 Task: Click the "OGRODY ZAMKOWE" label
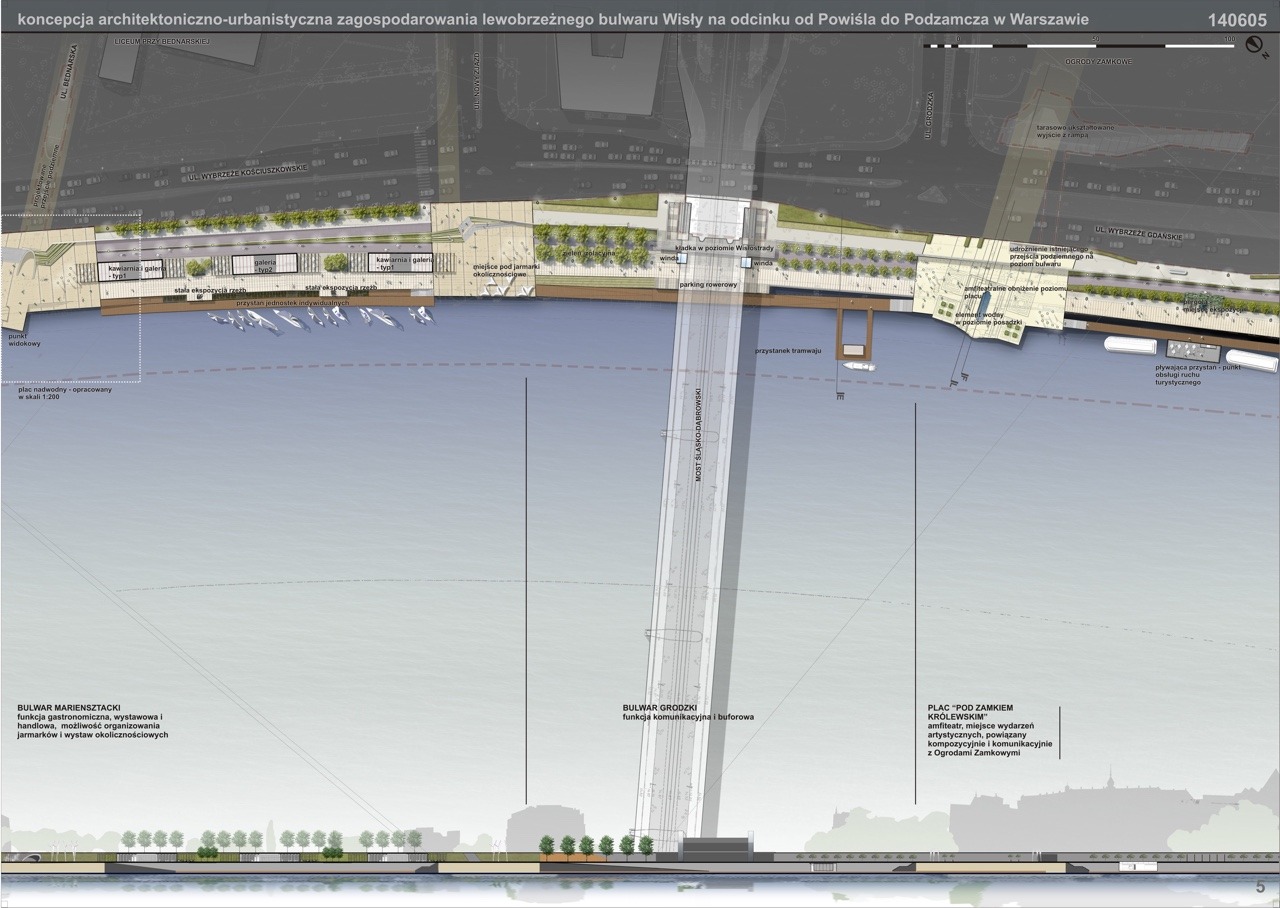pos(1099,62)
